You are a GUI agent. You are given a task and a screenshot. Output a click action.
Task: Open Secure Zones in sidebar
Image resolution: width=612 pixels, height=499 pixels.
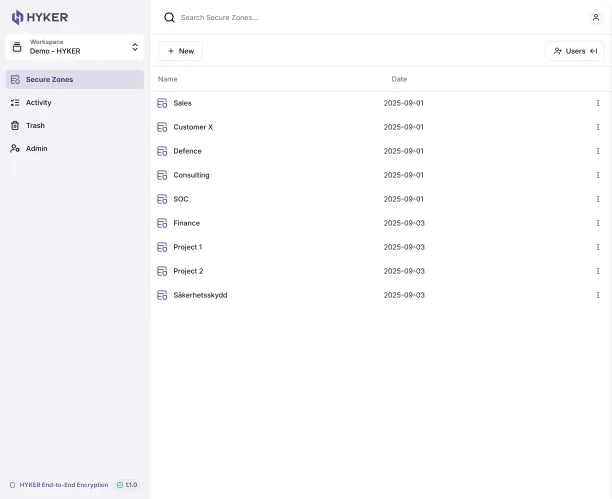[75, 80]
